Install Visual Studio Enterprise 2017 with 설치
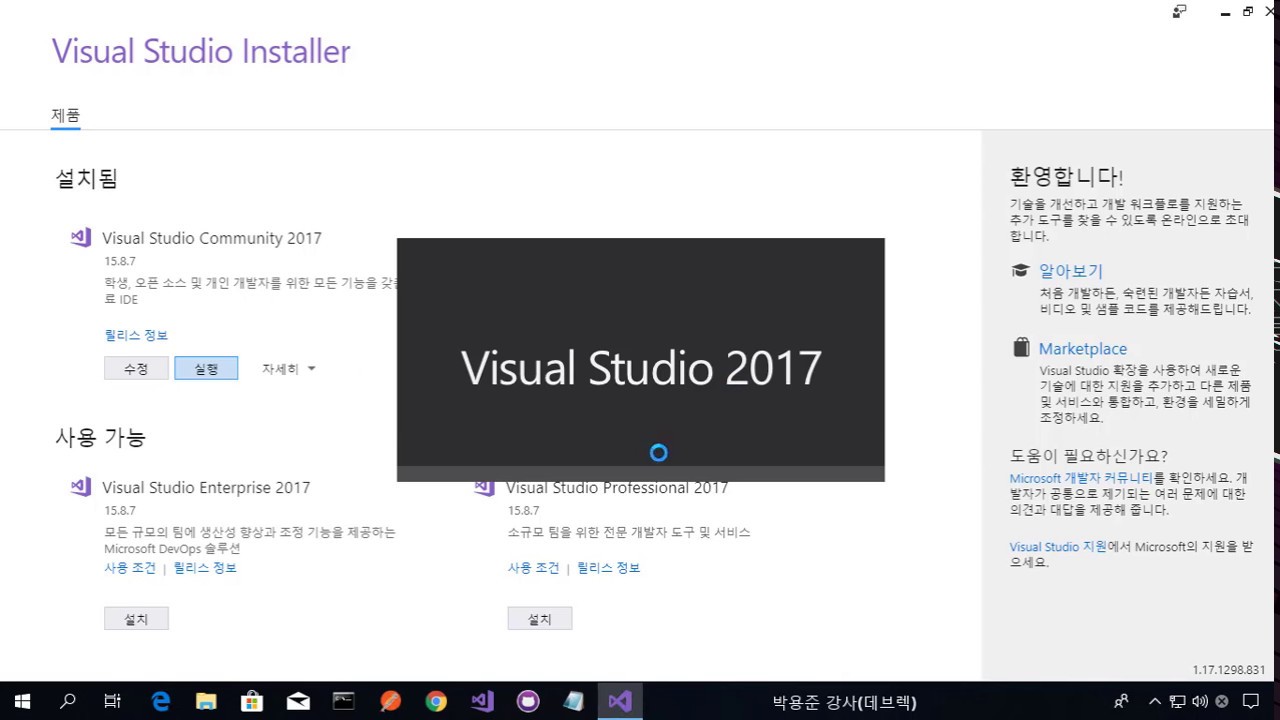This screenshot has height=720, width=1280. [136, 619]
